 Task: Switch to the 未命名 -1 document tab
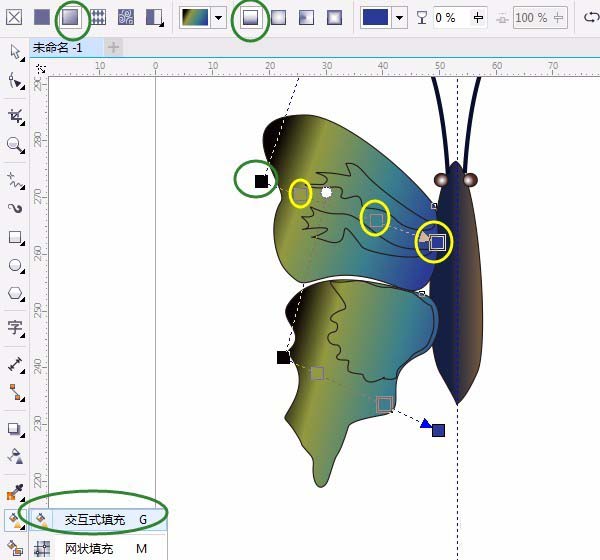point(57,47)
